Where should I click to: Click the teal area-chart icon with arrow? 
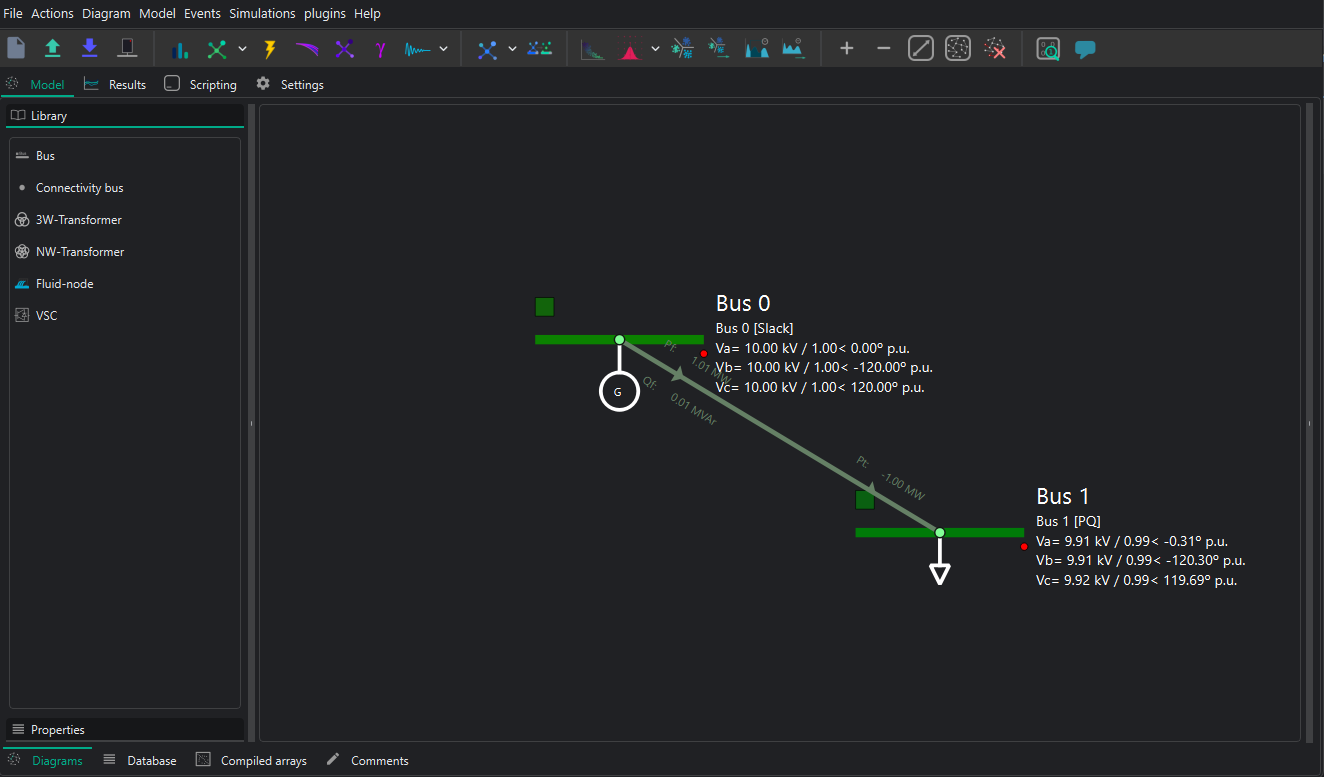point(793,48)
